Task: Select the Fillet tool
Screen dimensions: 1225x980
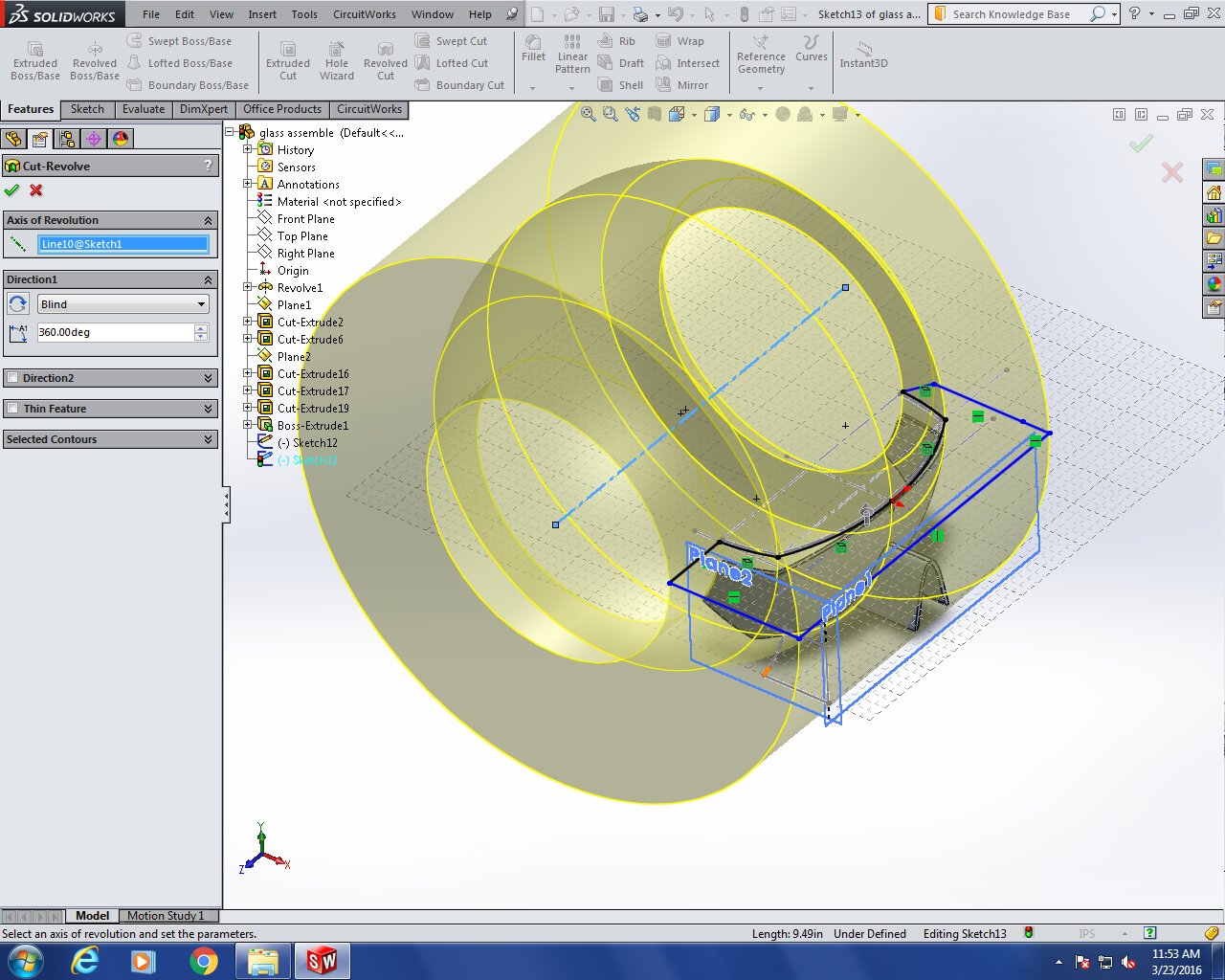Action: point(533,49)
